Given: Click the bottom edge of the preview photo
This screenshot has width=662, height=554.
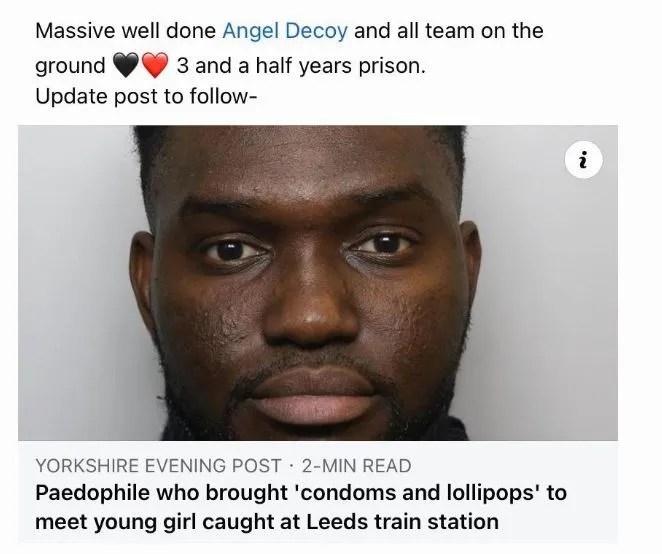Looking at the screenshot, I should pos(317,437).
